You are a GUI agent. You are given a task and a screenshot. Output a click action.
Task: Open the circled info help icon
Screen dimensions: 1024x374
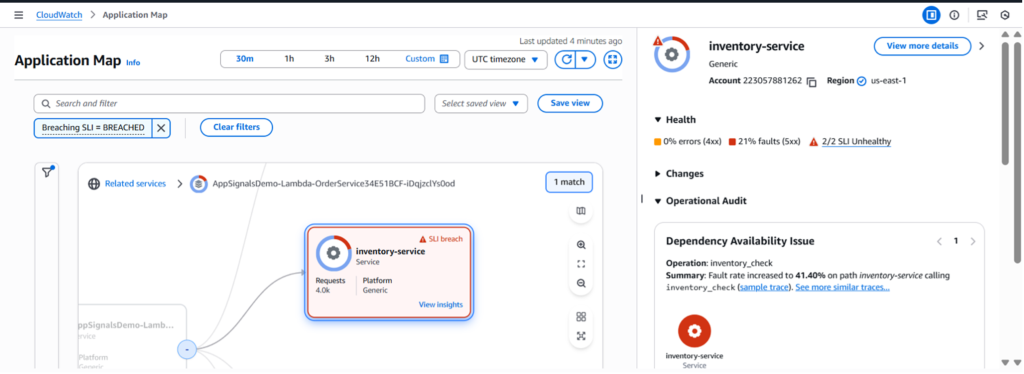954,15
